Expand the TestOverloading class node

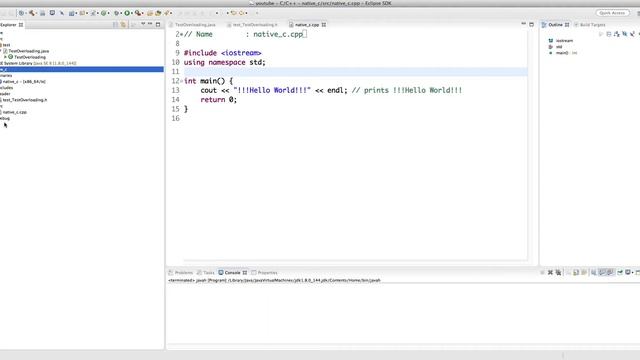click(5, 57)
